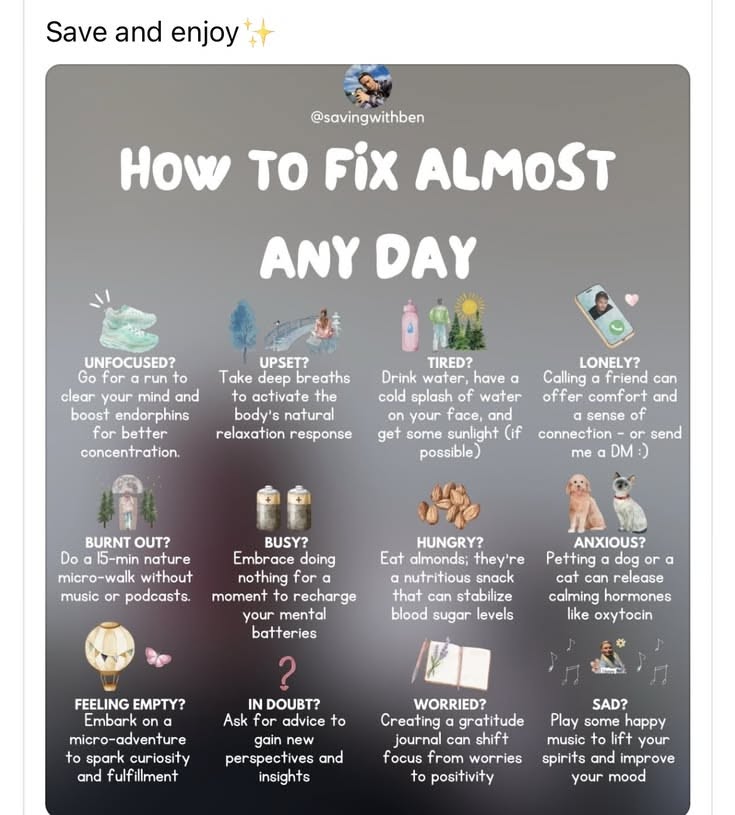Open the @savingwithben handle
The height and width of the screenshot is (815, 735).
pos(368,117)
